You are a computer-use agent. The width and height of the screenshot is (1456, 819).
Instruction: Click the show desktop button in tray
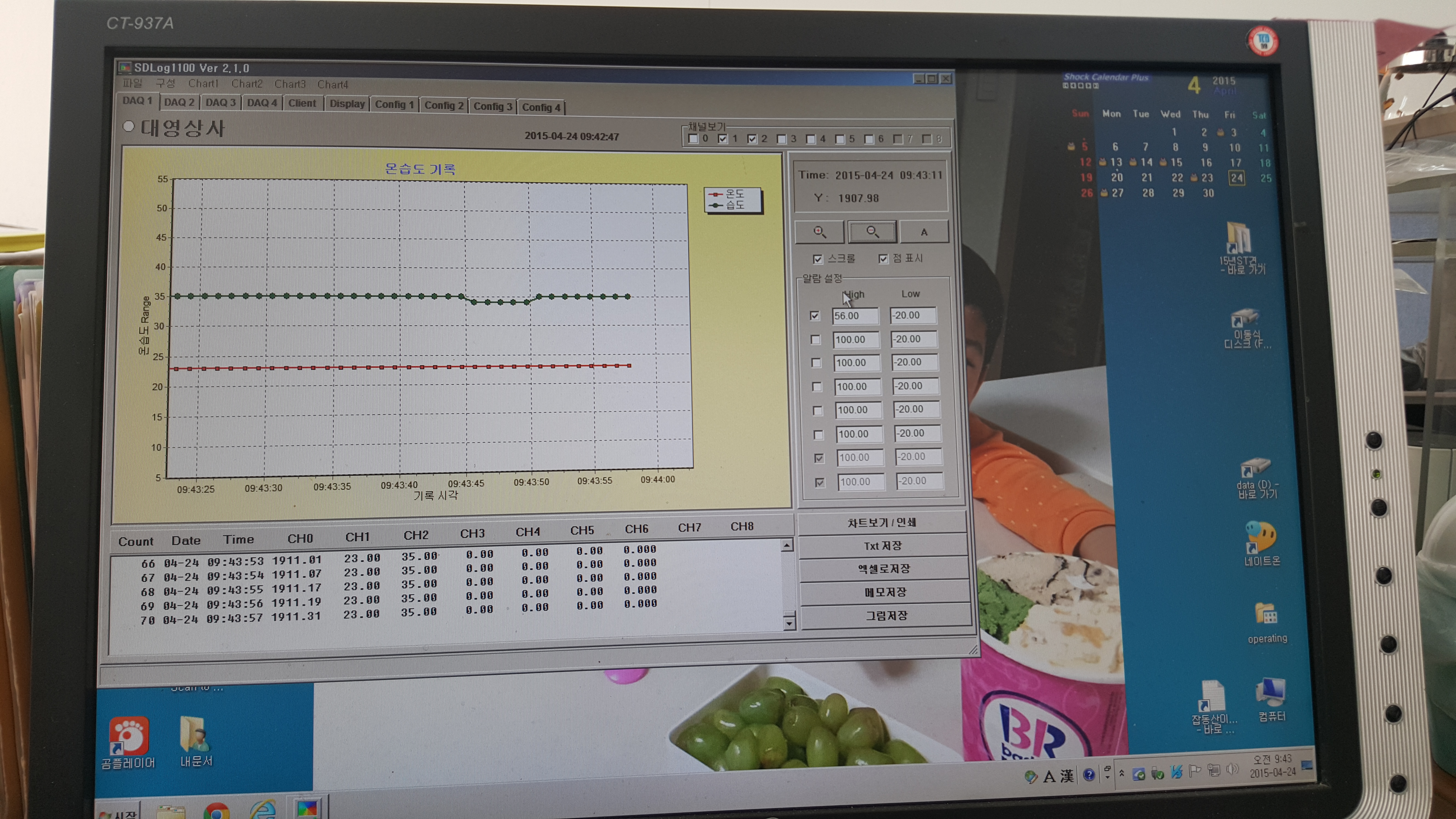(1306, 765)
